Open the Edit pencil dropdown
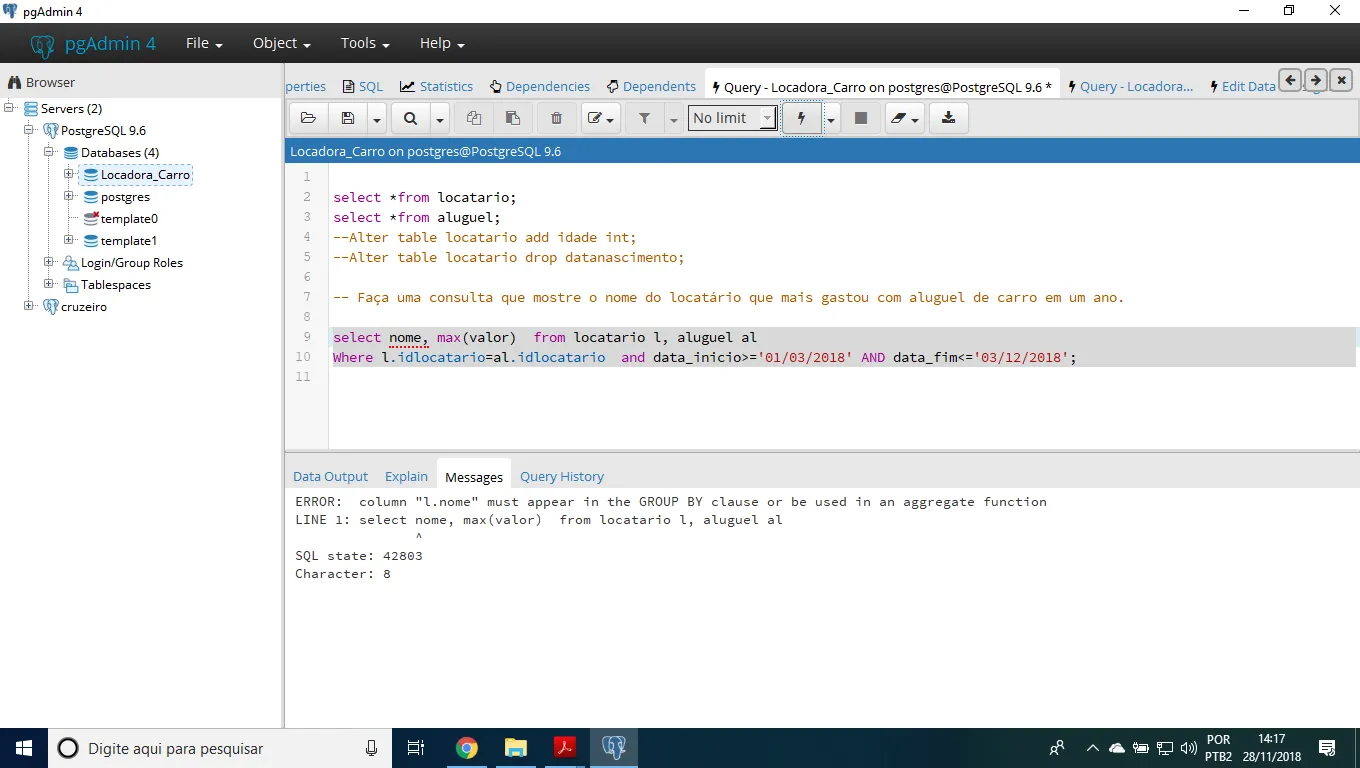The width and height of the screenshot is (1360, 768). [x=601, y=118]
